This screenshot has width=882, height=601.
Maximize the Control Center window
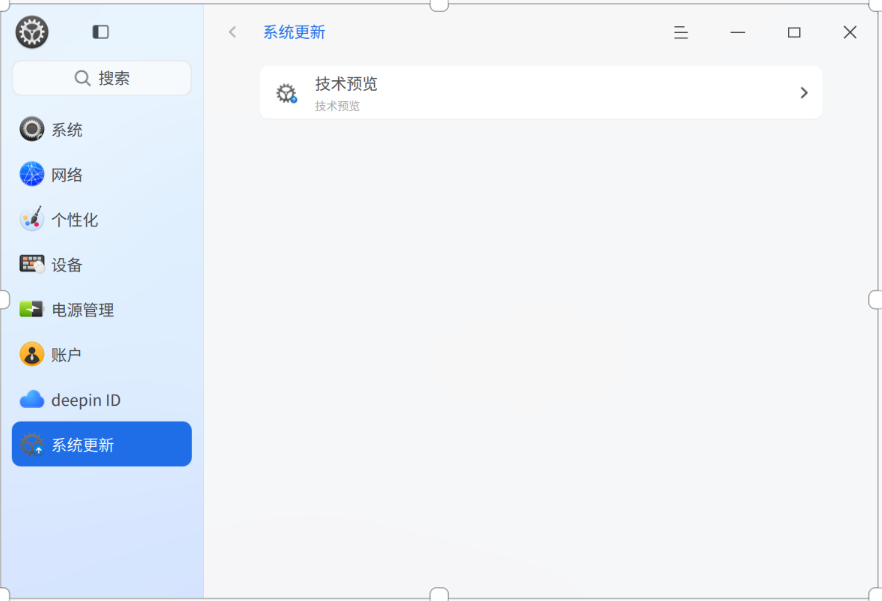click(x=794, y=33)
